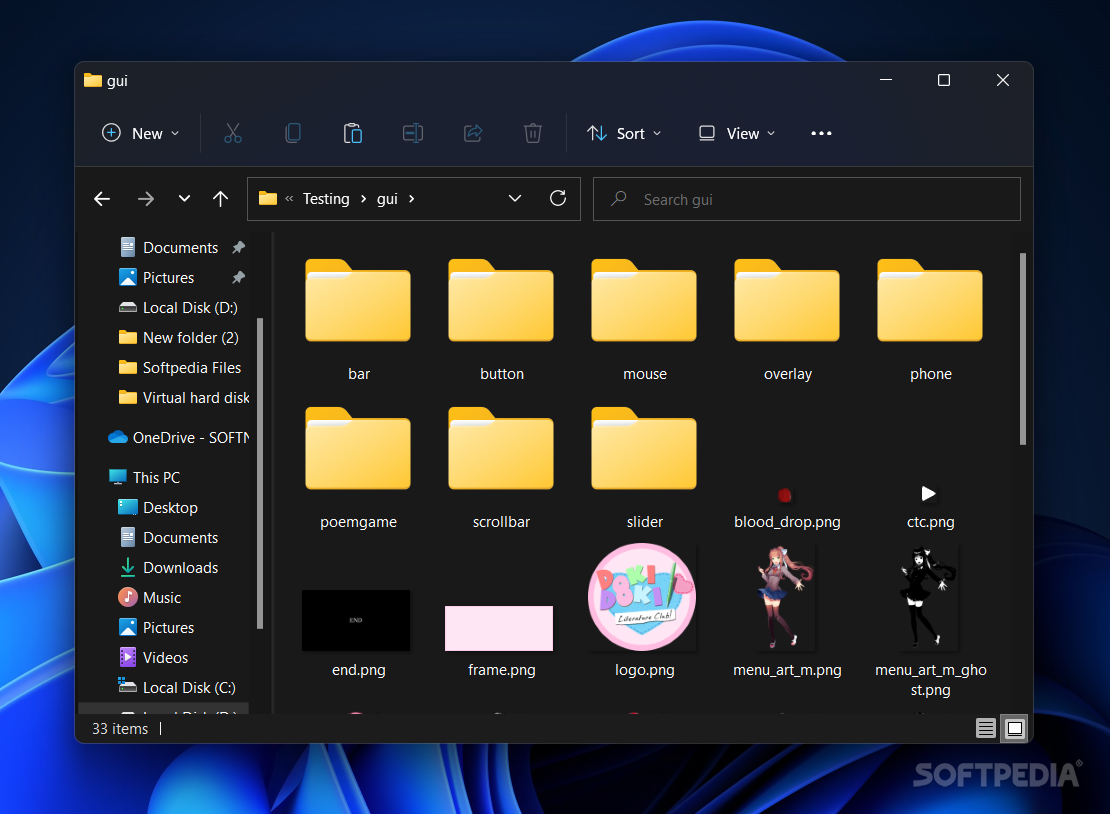Go forward with the right arrow
Screen dimensions: 1110x814
146,199
